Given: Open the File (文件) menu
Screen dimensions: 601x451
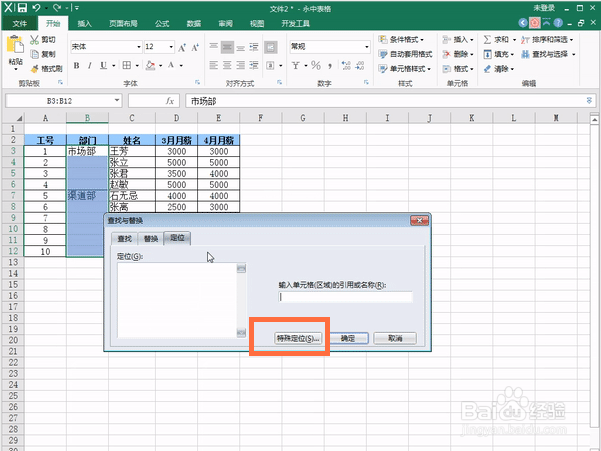Looking at the screenshot, I should coord(20,23).
